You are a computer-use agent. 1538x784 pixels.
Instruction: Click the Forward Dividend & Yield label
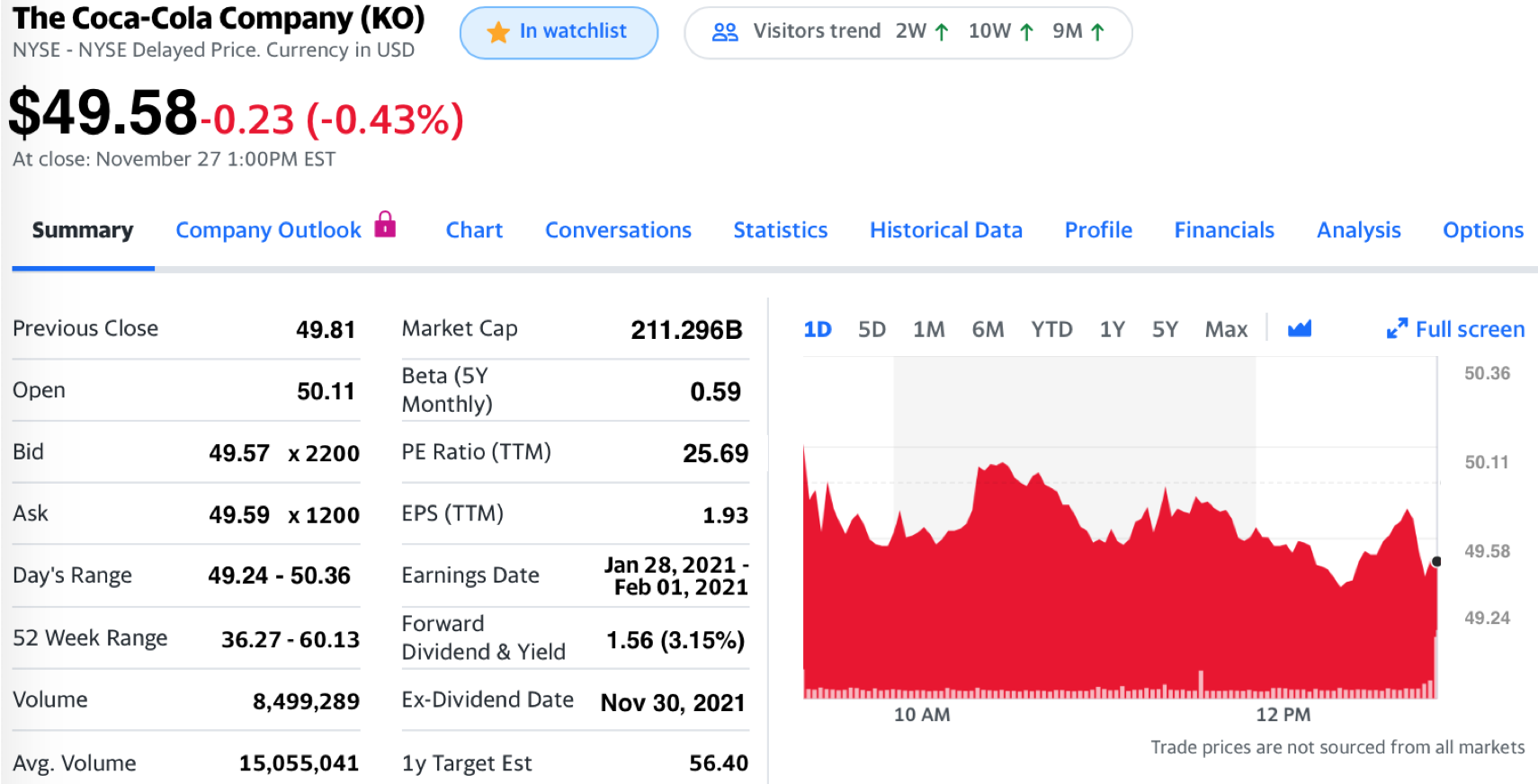(484, 638)
